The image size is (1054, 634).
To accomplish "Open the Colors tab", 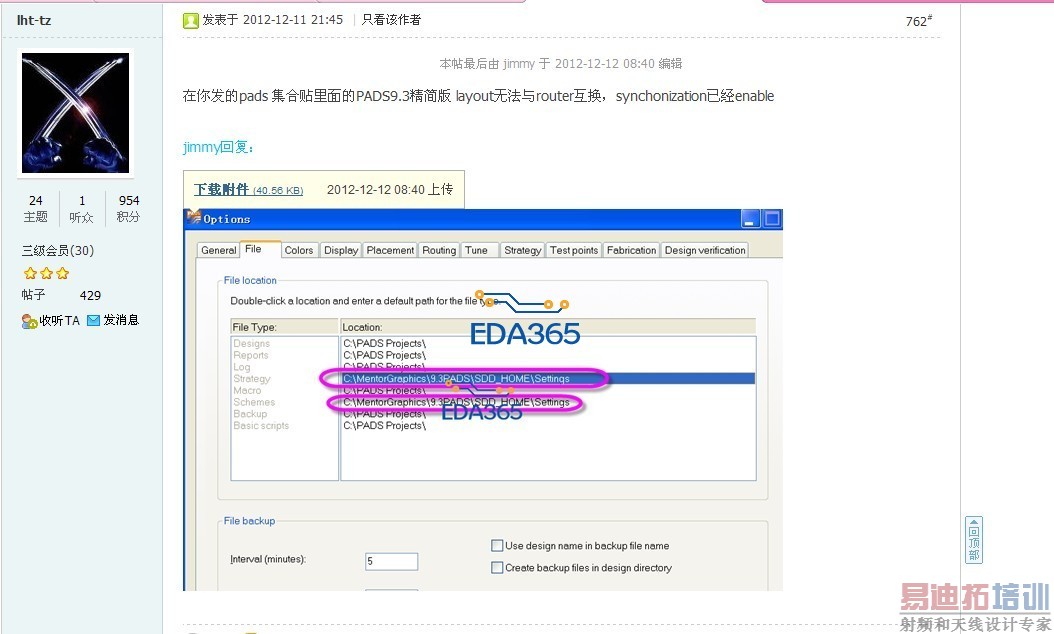I will coord(298,250).
